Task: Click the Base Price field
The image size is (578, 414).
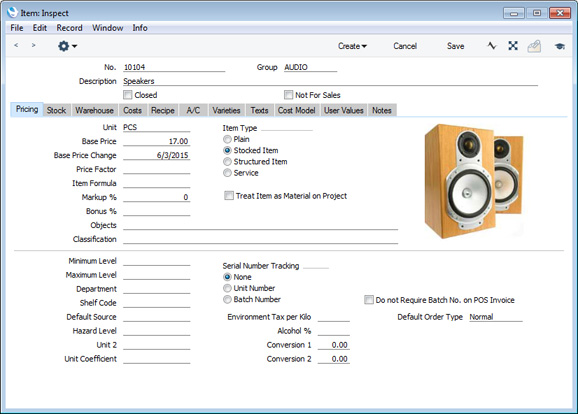Action: tap(157, 141)
